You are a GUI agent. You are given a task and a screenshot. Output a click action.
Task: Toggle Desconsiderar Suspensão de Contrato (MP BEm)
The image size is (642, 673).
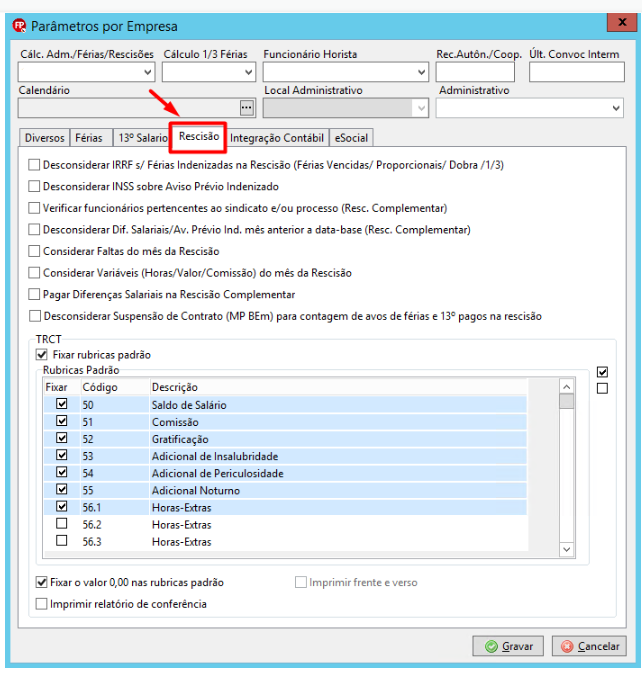click(35, 316)
